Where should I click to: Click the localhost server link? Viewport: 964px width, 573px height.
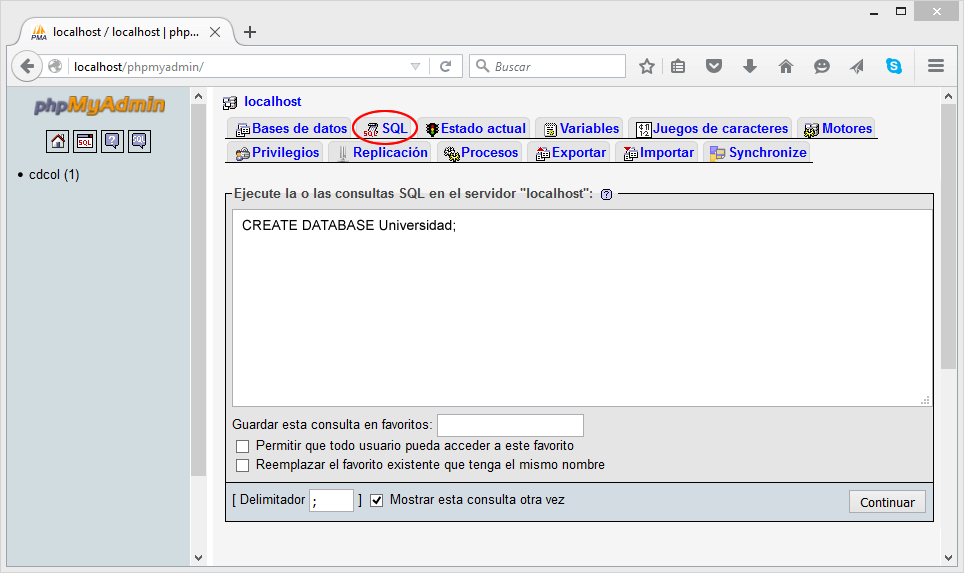[x=272, y=101]
